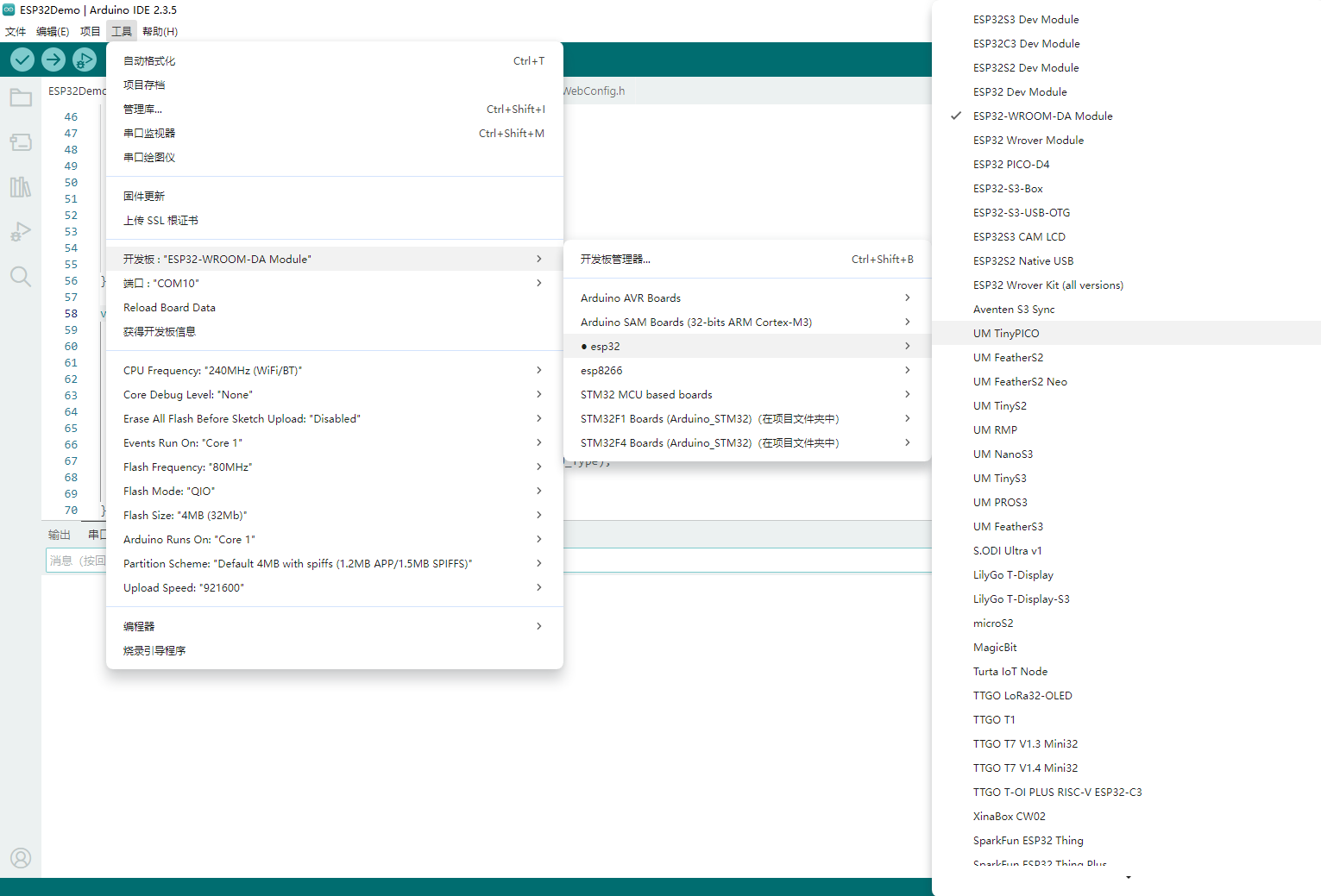Select the ESP32 PICO-D4 board
This screenshot has height=896, width=1321.
(x=1126, y=164)
